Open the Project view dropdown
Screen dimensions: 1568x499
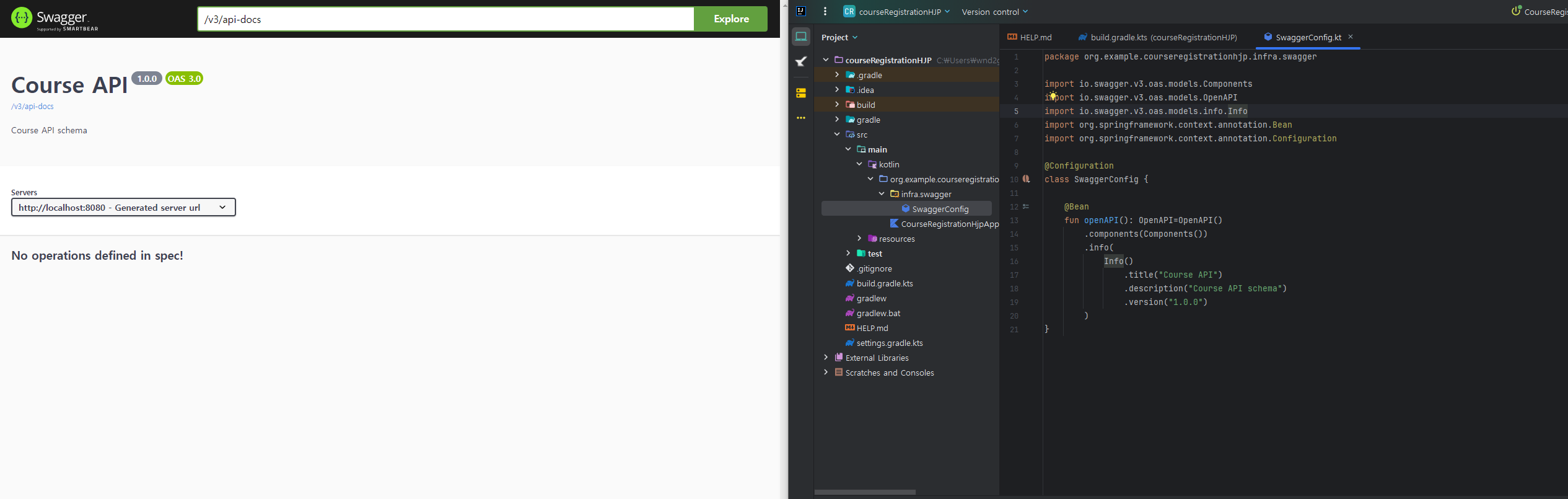point(839,37)
